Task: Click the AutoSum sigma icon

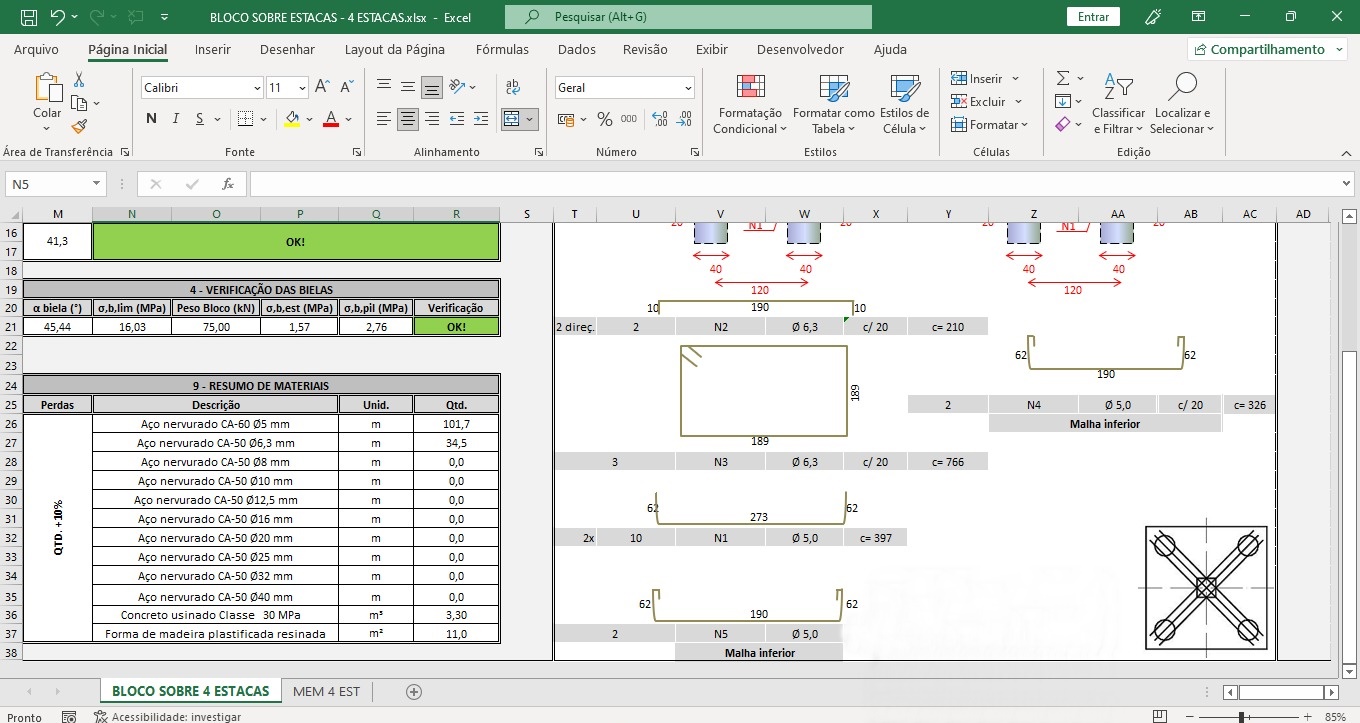Action: pyautogui.click(x=1063, y=78)
